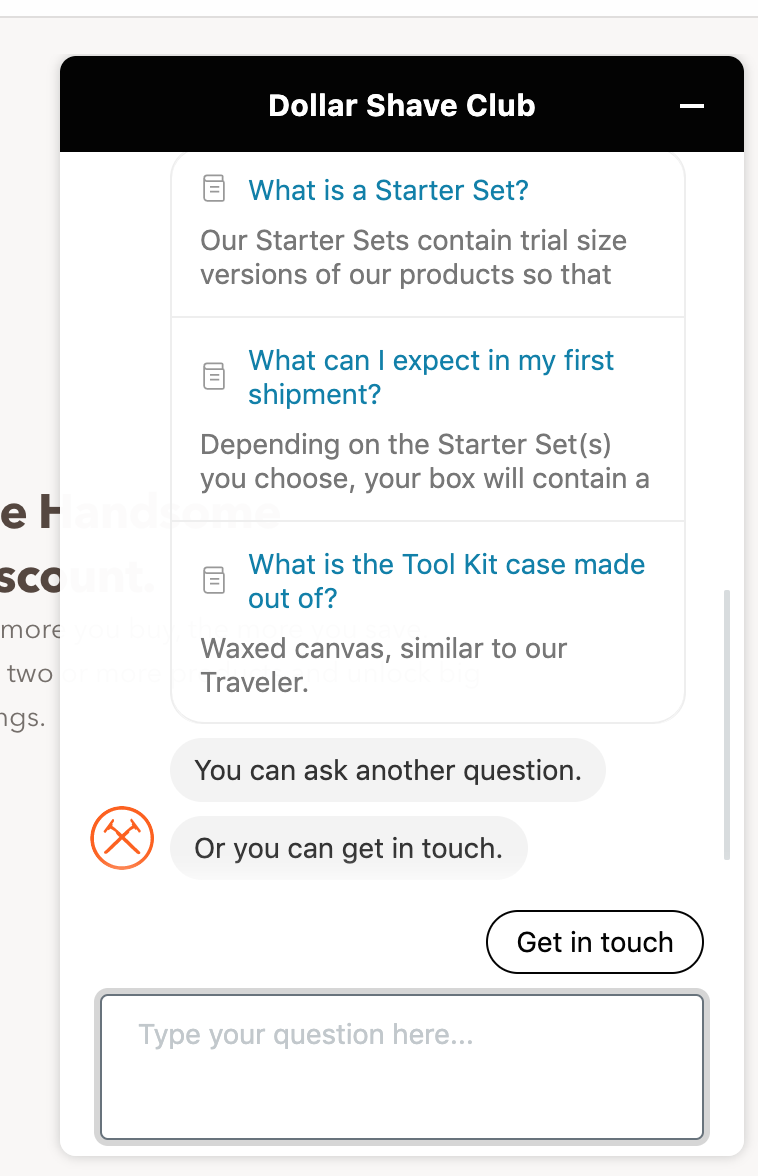Click the page text ending in "ngs."
Image resolution: width=758 pixels, height=1176 pixels.
pos(22,718)
